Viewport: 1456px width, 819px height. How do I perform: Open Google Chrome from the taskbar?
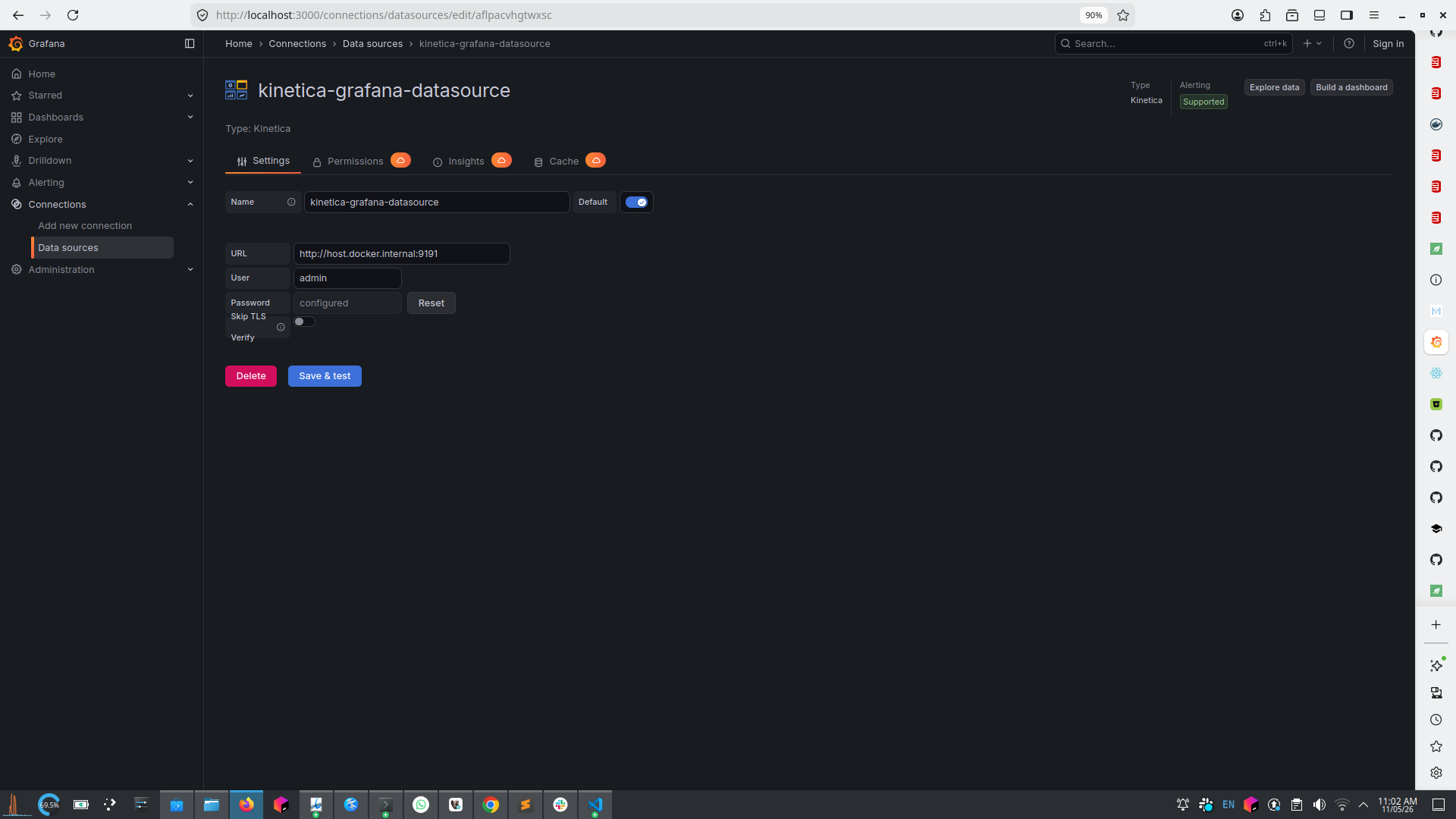pos(491,805)
